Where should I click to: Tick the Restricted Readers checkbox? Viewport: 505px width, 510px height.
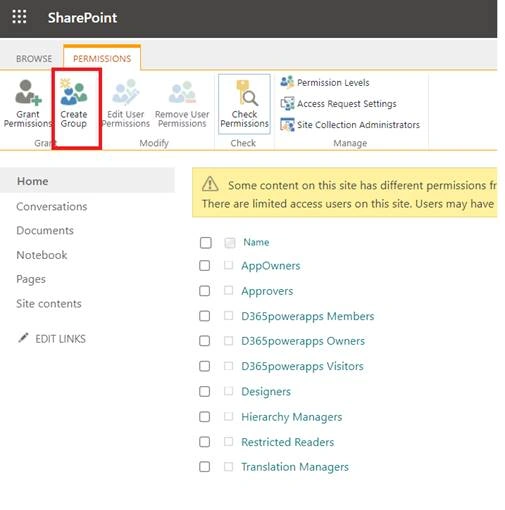pos(204,442)
